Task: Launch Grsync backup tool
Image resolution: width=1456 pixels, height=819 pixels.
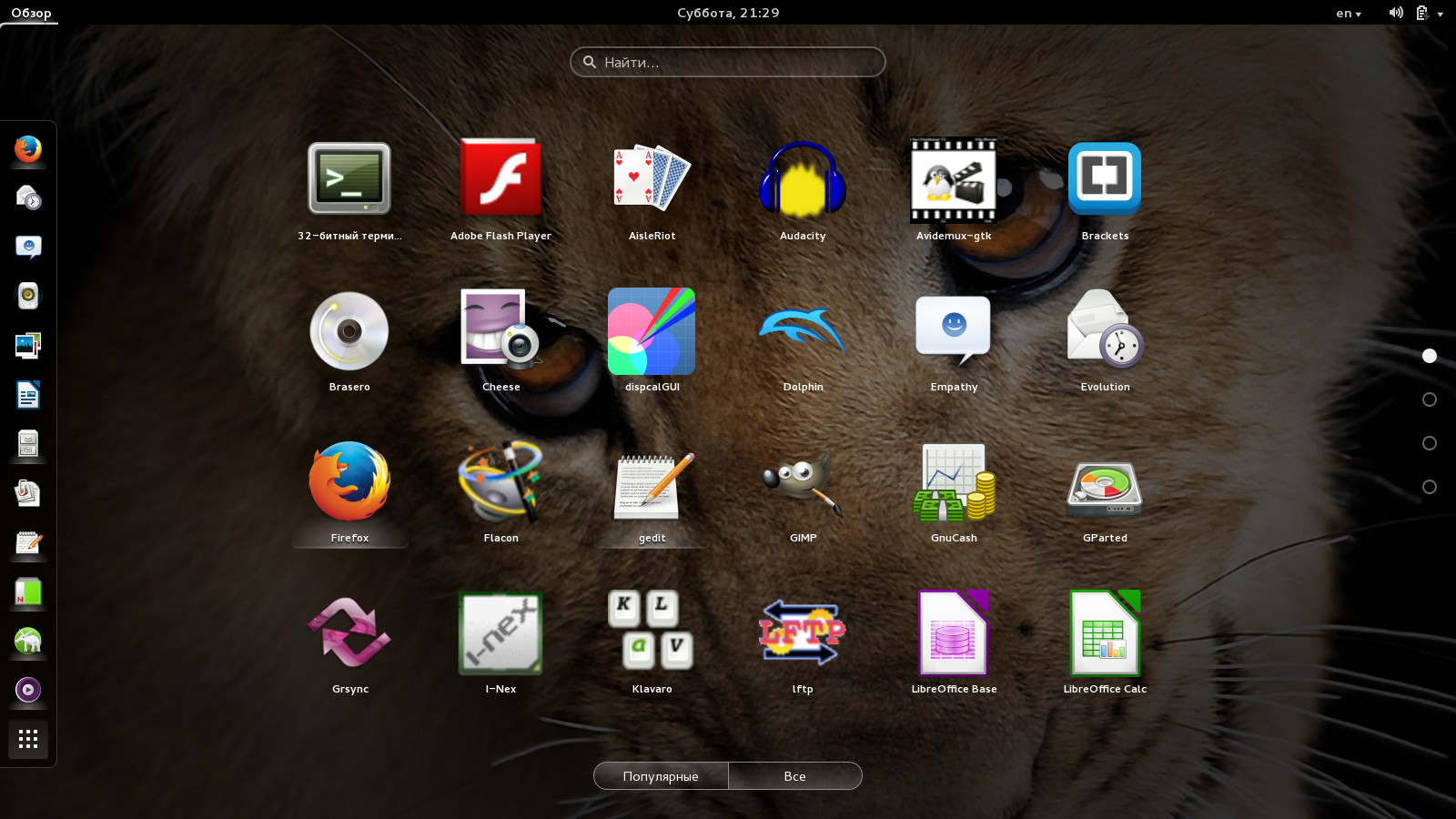Action: click(x=349, y=632)
